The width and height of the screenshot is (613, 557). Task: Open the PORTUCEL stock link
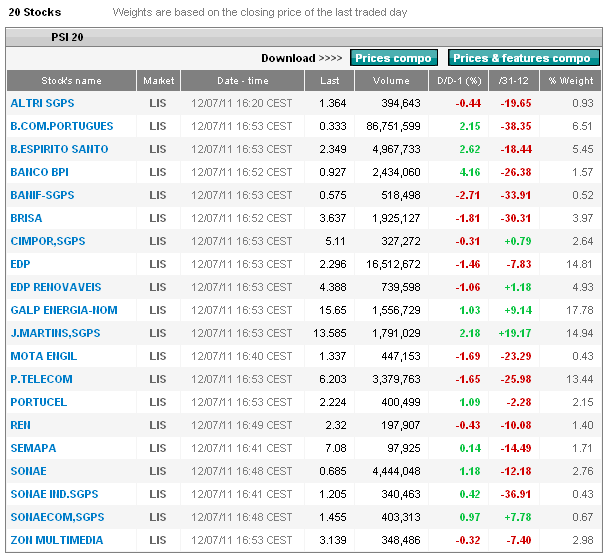[39, 402]
